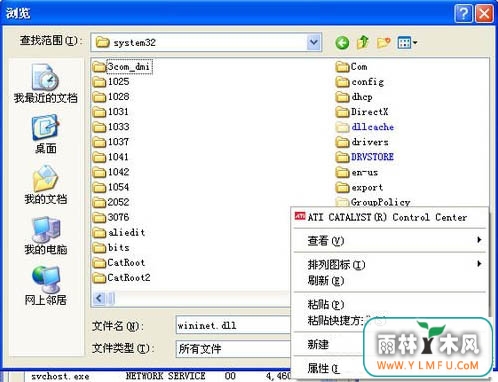This screenshot has height=382, width=498.
Task: Open My Computer (我的电脑) in places bar
Action: pos(45,236)
